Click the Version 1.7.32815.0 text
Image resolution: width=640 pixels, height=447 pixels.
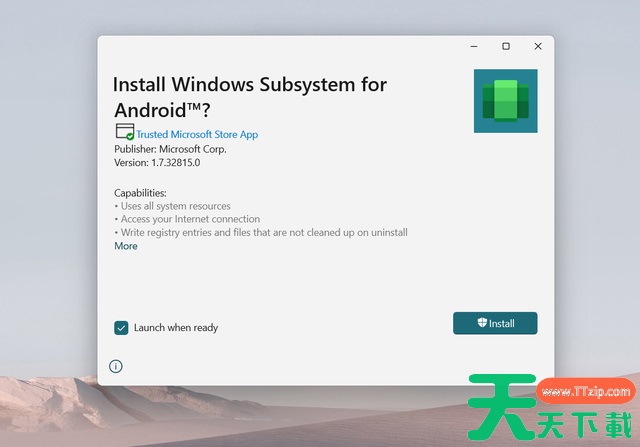coord(157,162)
